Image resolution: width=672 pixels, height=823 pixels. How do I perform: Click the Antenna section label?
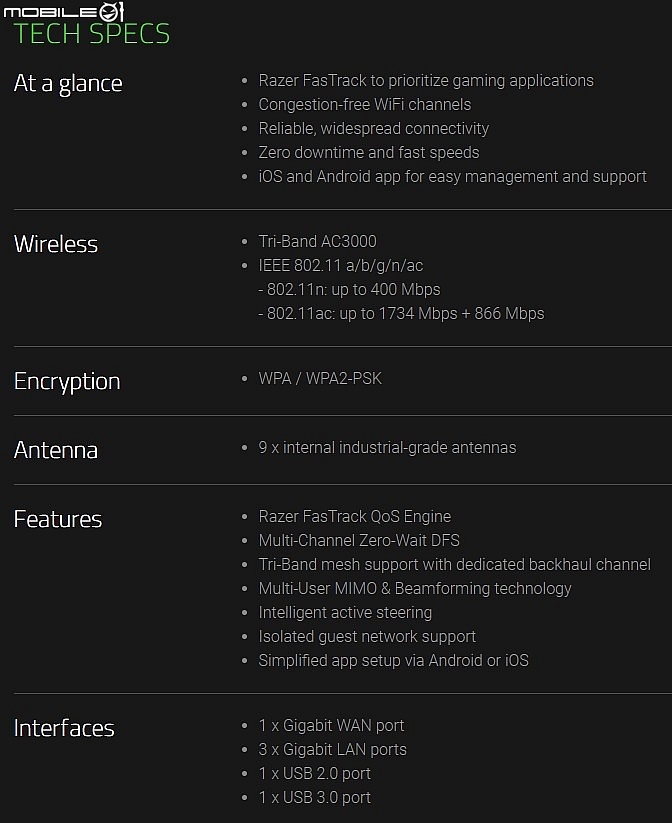pos(56,450)
